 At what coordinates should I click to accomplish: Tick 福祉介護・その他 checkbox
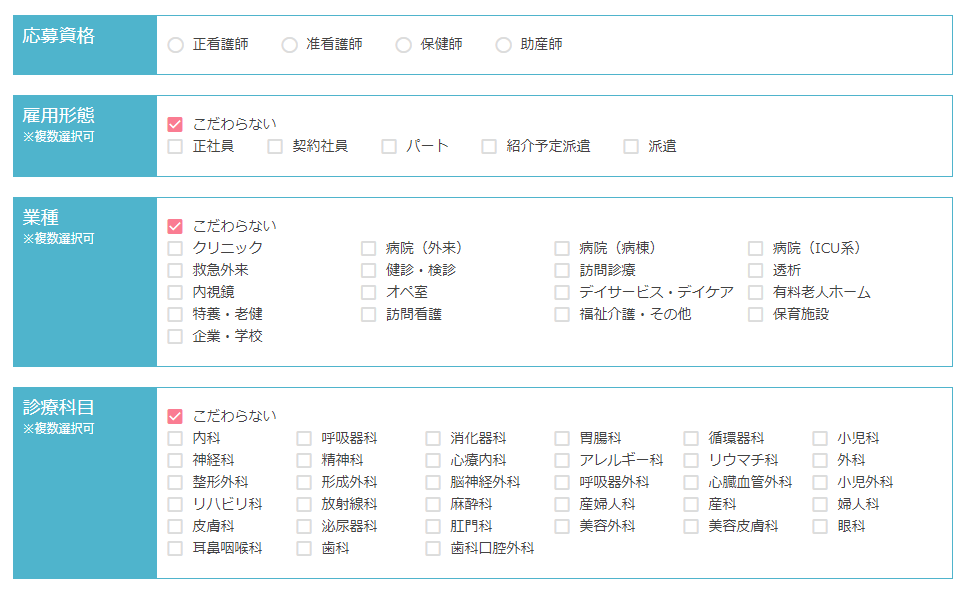pyautogui.click(x=562, y=315)
